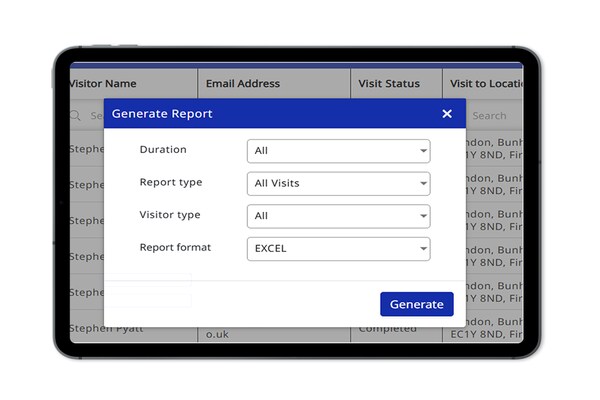Image resolution: width=600 pixels, height=400 pixels.
Task: Click the Report type dropdown arrow
Action: tap(424, 184)
